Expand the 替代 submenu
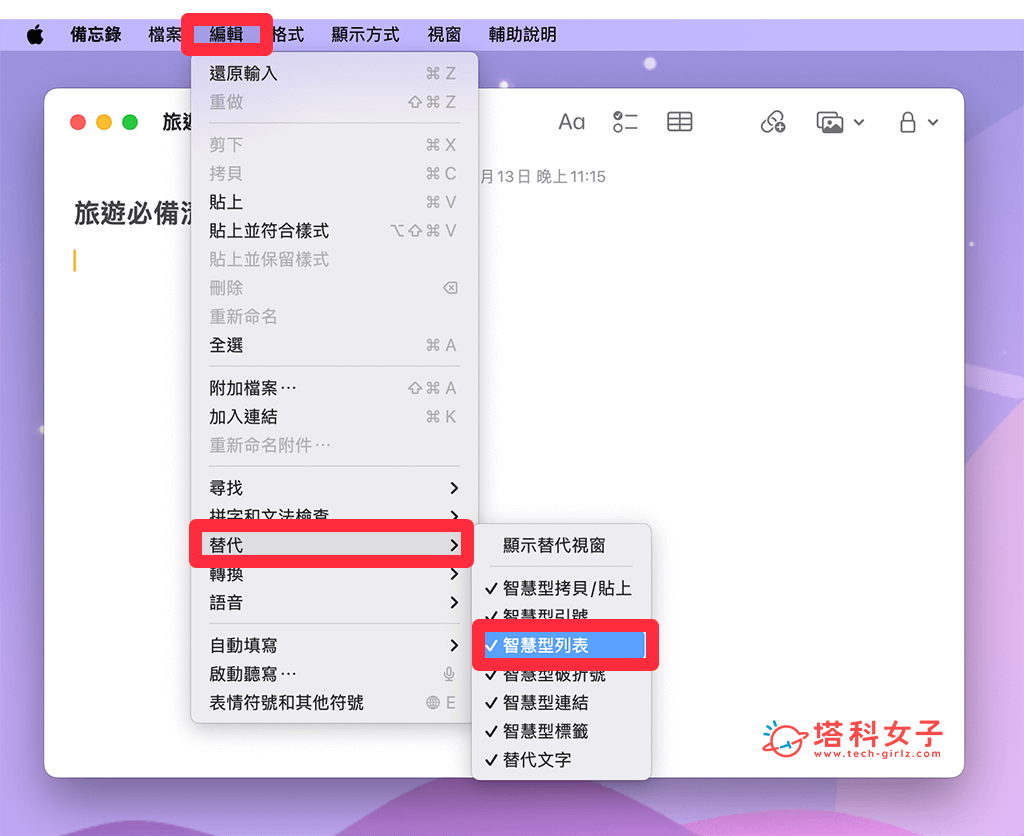1024x836 pixels. click(x=331, y=545)
